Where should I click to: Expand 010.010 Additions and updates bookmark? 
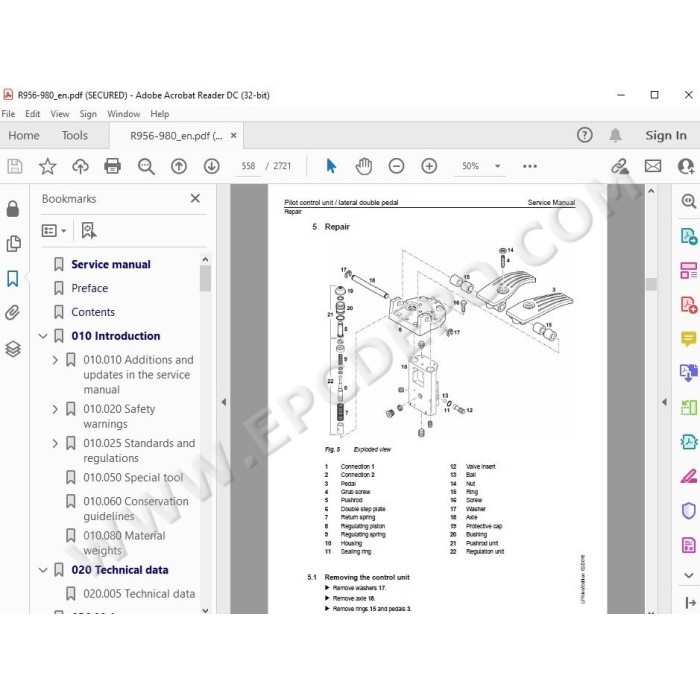coord(55,360)
